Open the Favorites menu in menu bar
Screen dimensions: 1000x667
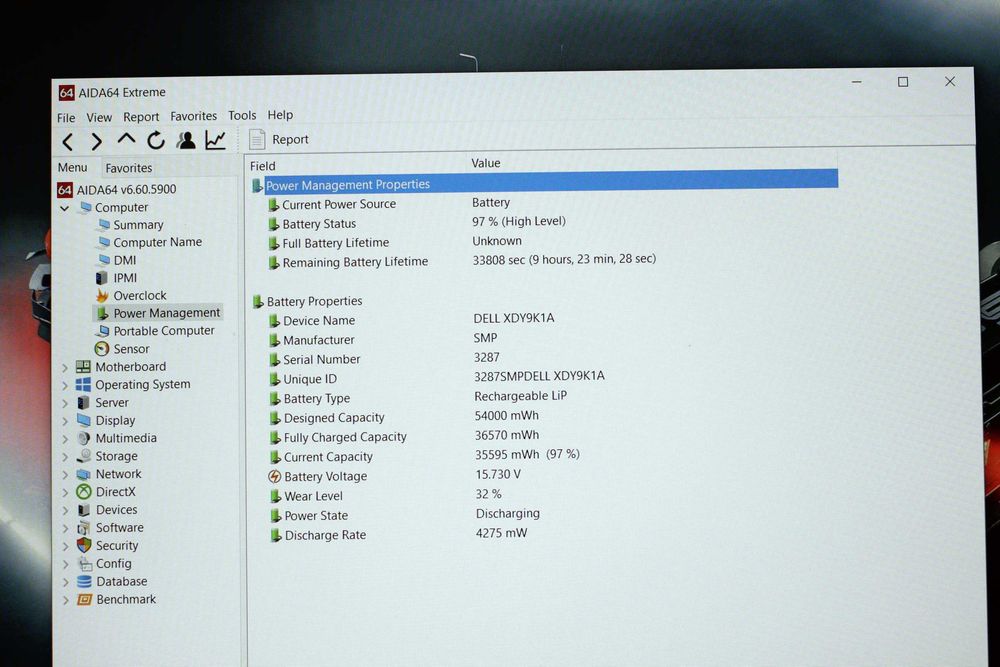pos(193,116)
